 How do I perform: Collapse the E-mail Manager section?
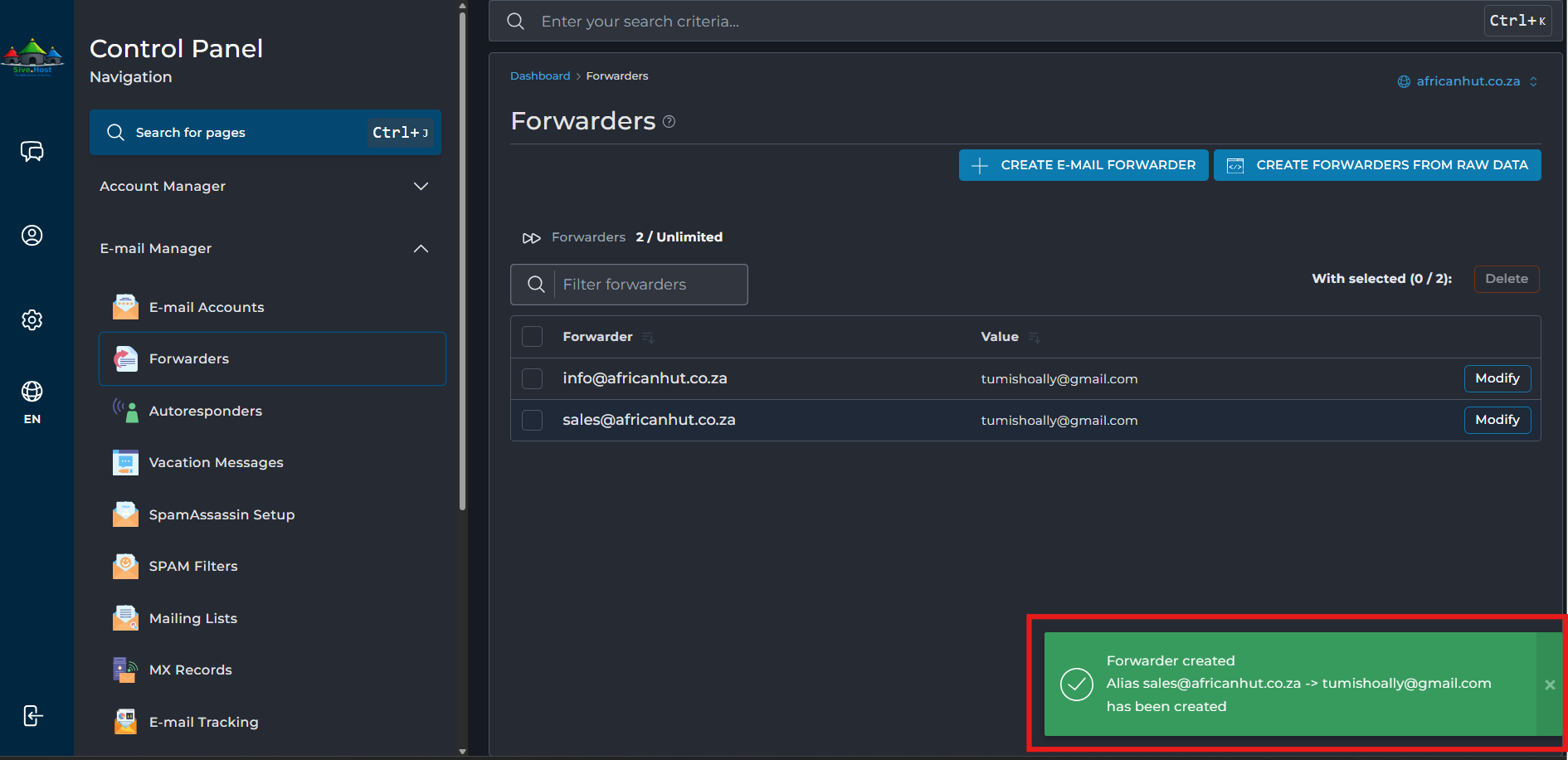pos(265,248)
